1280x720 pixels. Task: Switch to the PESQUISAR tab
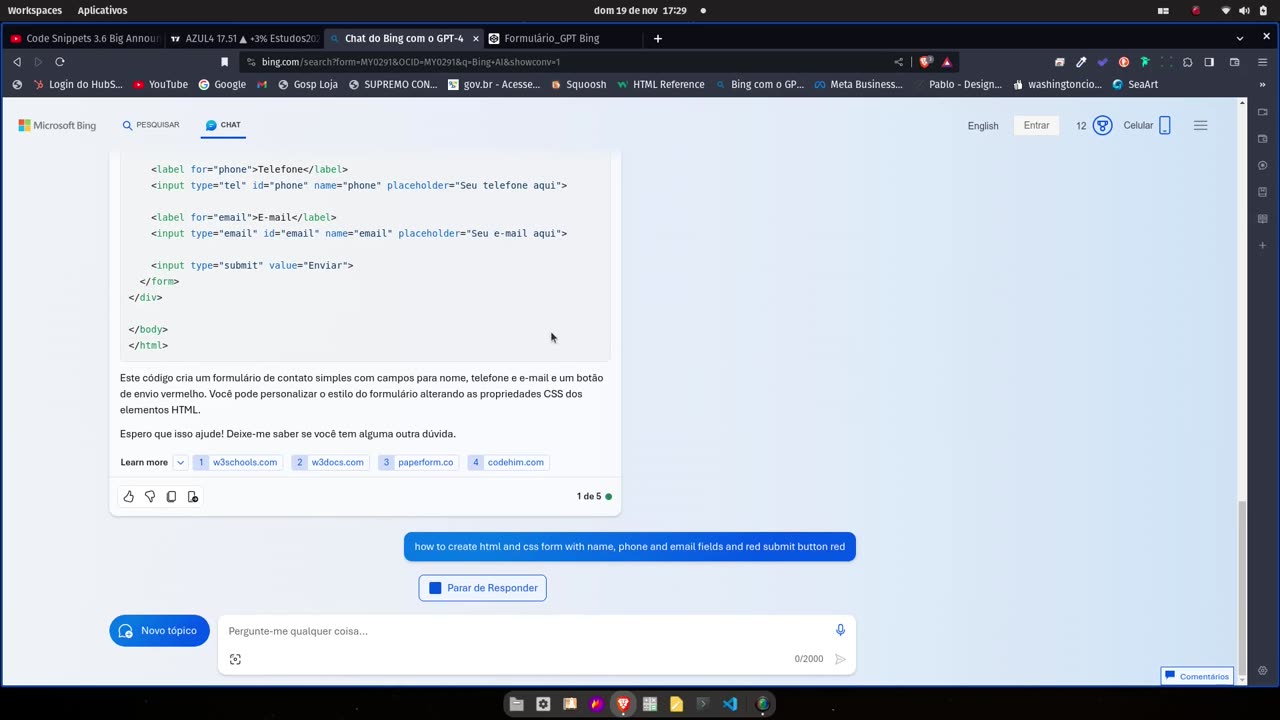(151, 125)
